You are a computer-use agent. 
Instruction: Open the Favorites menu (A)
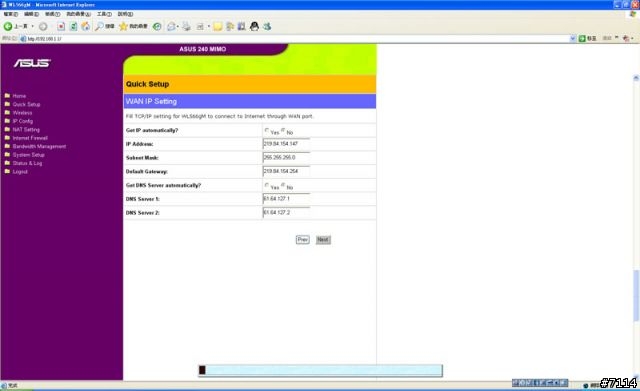pos(78,14)
